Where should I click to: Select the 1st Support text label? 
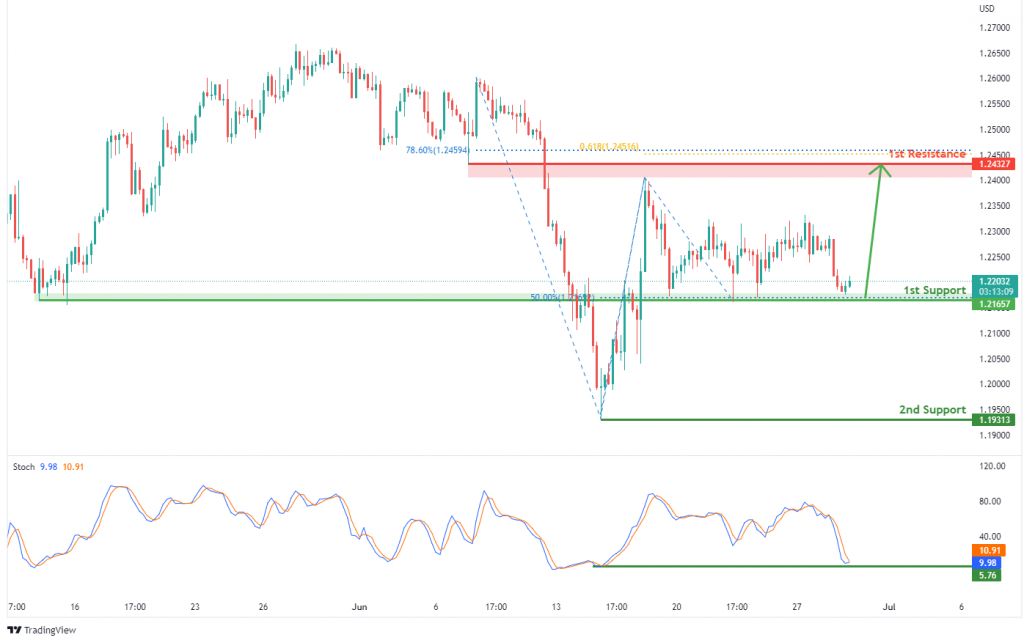coord(935,290)
